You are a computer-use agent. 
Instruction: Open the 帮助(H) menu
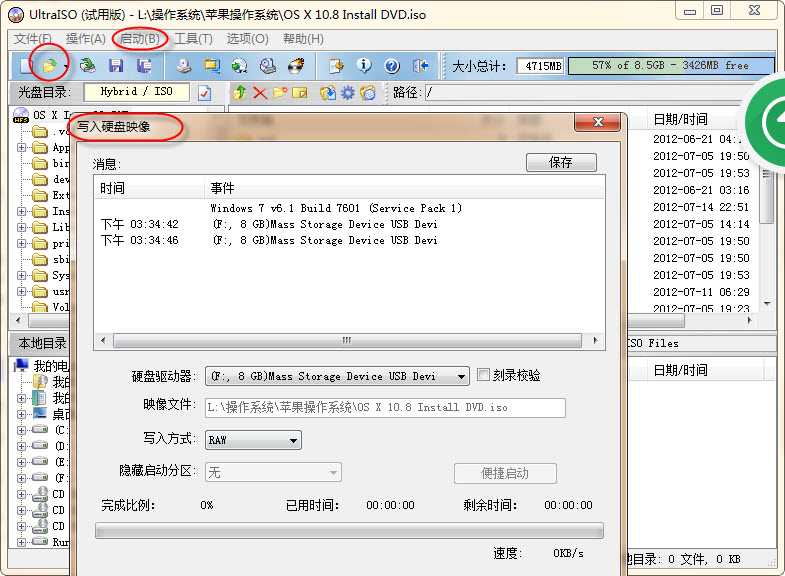coord(303,39)
